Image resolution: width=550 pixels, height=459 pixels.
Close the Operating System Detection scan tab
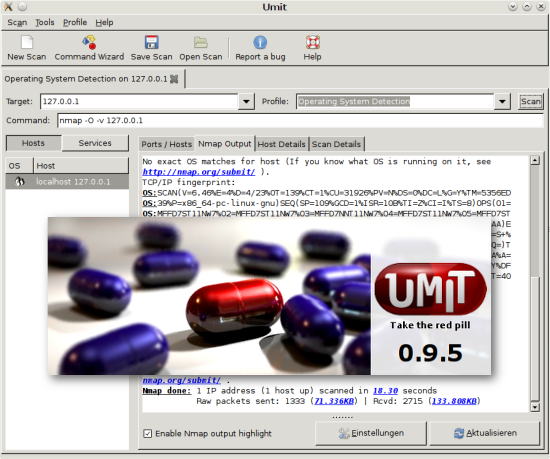174,79
